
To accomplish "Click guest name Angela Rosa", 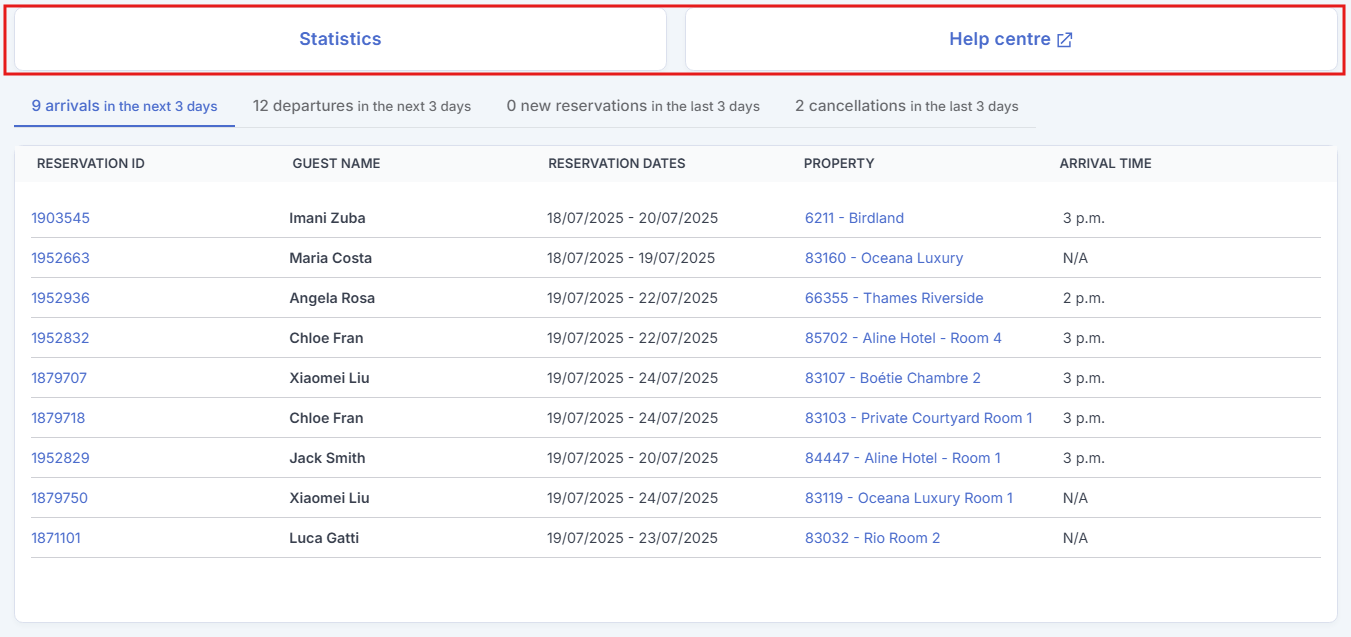I will (x=332, y=298).
